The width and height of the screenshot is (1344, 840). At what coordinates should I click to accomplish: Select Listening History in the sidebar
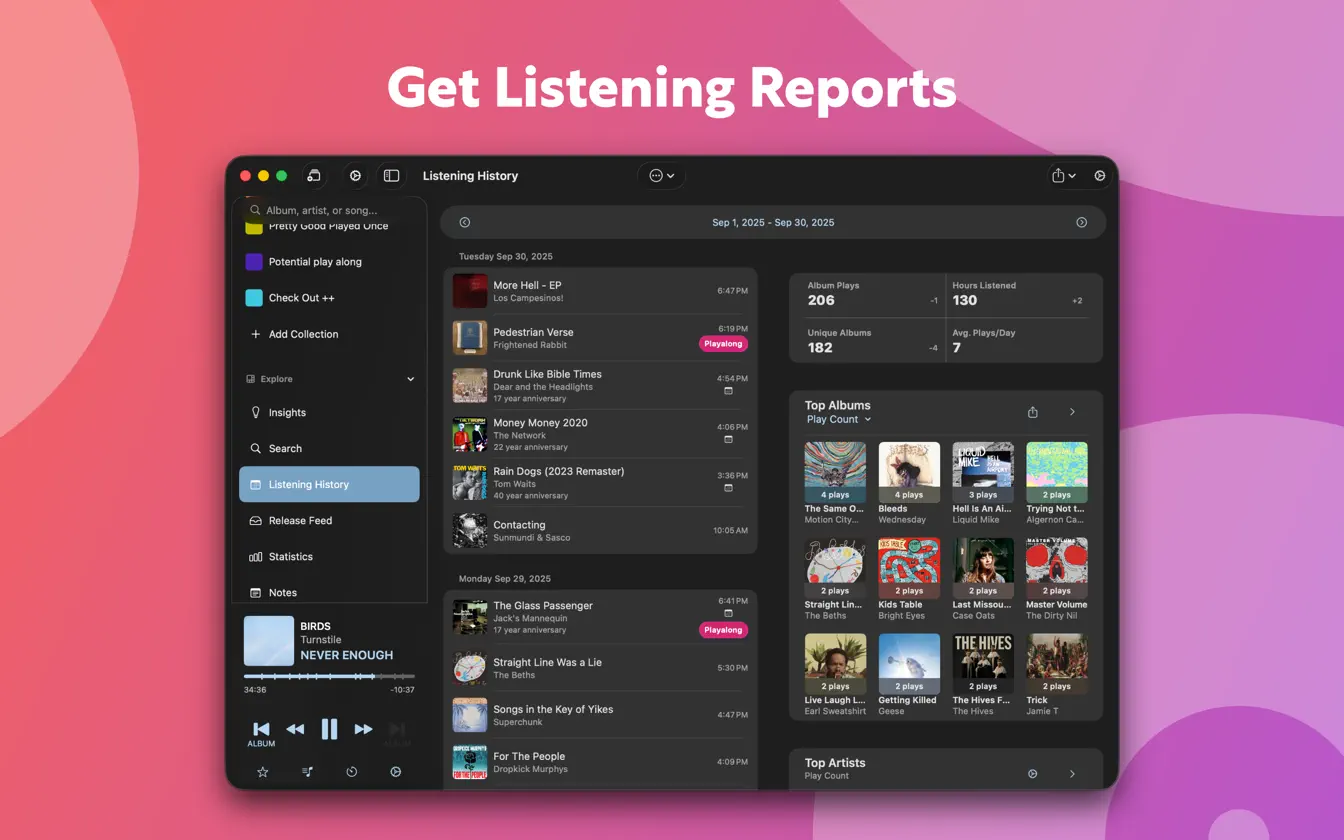[x=329, y=484]
